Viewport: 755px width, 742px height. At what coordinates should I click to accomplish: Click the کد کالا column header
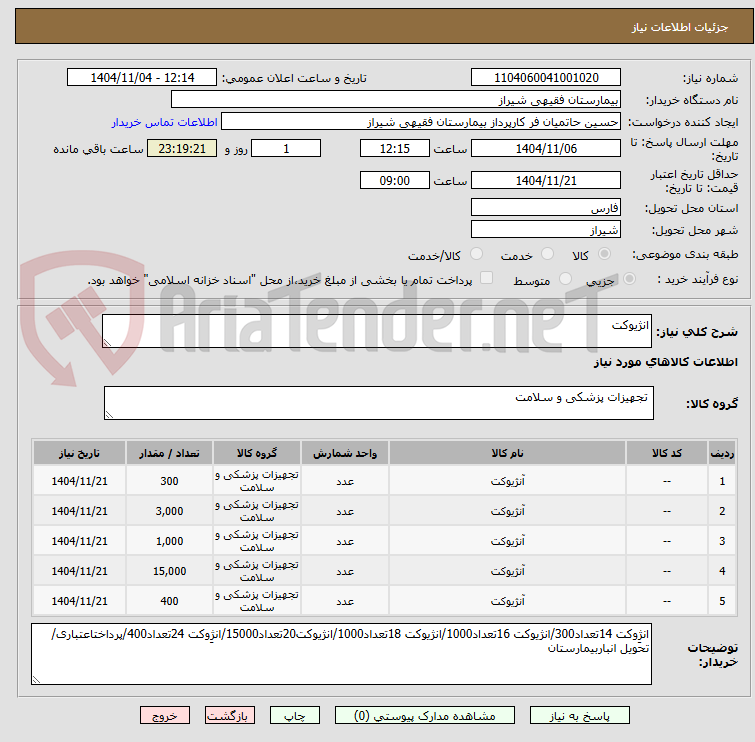coord(666,453)
